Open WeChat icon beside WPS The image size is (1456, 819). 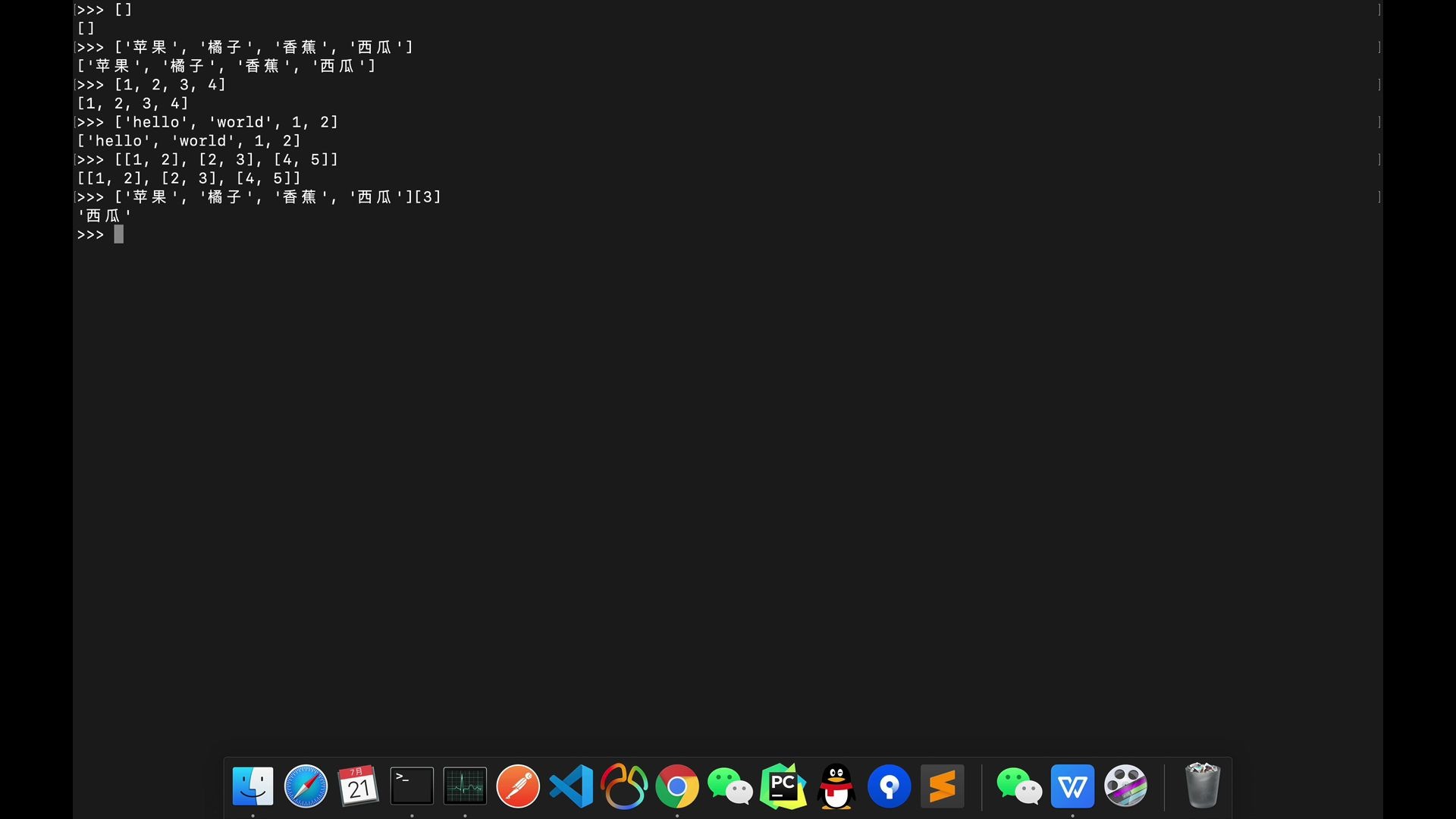[1019, 786]
